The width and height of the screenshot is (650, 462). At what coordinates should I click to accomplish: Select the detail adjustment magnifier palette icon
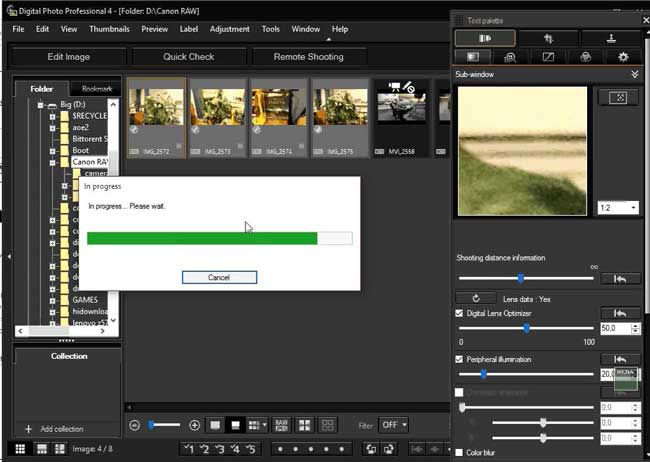tap(510, 57)
